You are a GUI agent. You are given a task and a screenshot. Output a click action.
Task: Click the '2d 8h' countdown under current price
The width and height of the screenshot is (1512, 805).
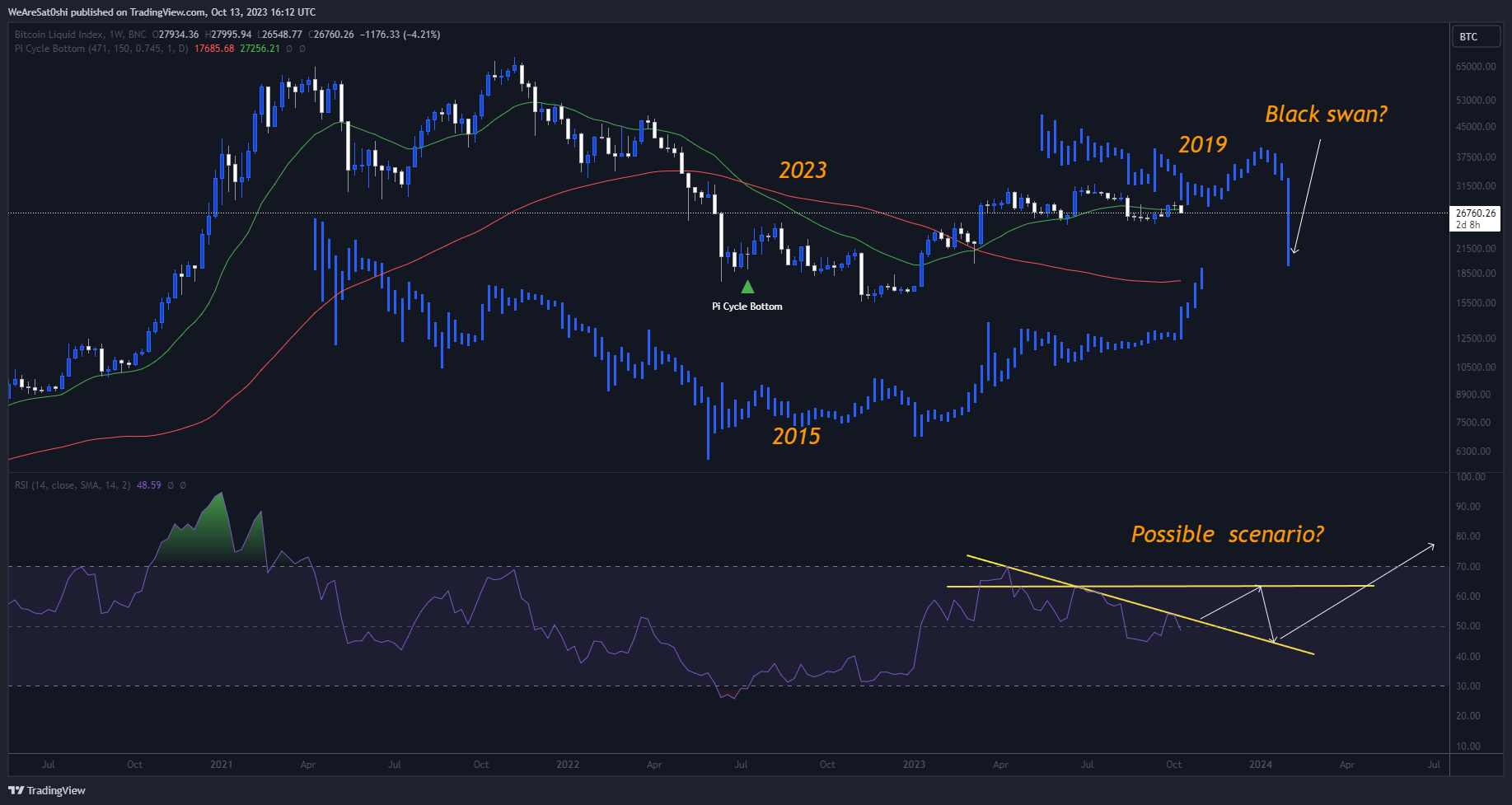click(x=1468, y=224)
